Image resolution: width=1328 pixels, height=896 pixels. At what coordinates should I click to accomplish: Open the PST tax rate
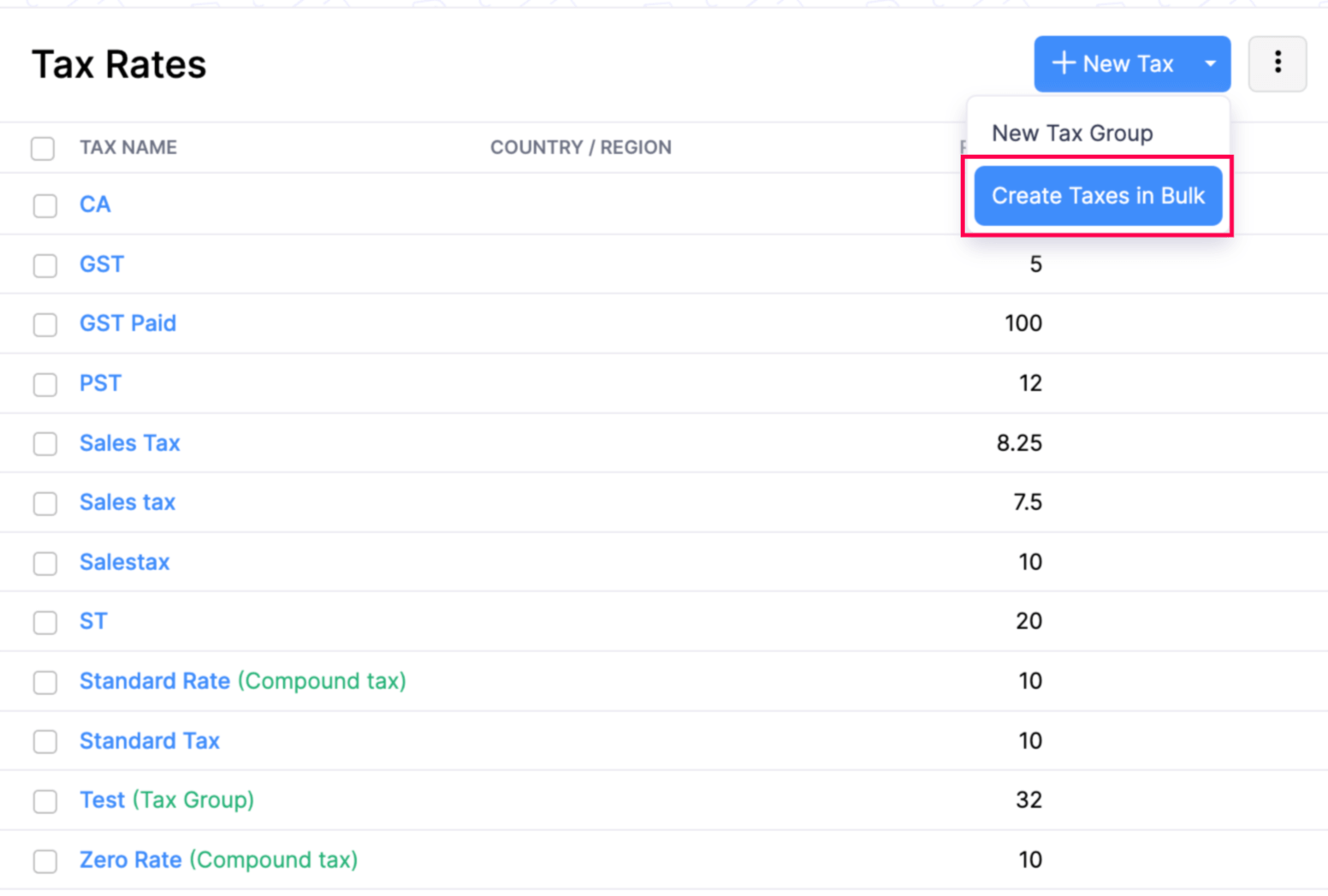100,383
